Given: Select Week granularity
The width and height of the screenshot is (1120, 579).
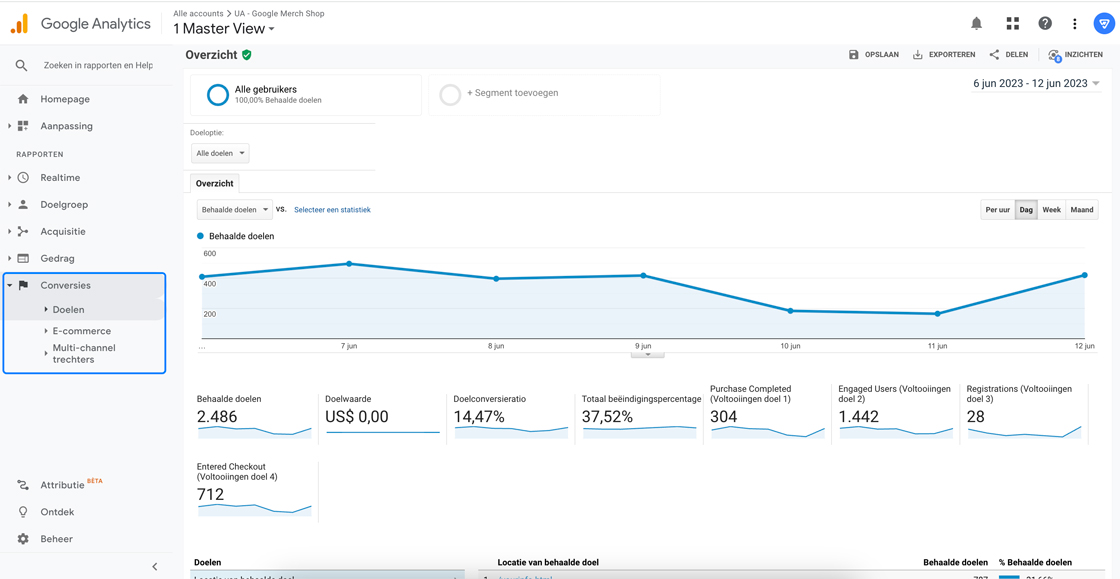Looking at the screenshot, I should pos(1051,210).
